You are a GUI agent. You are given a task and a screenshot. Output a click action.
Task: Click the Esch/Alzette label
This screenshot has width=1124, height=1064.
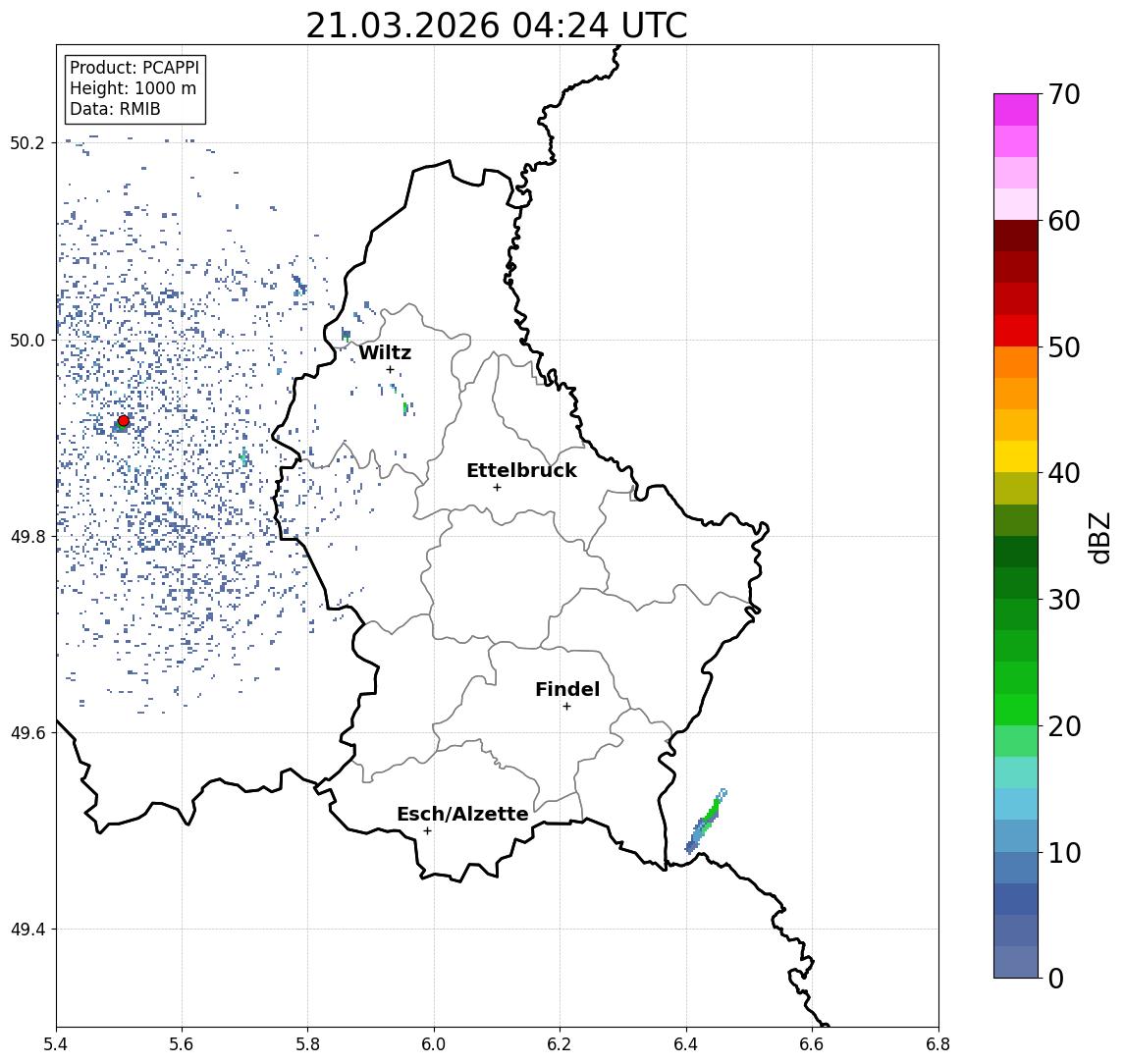pyautogui.click(x=462, y=815)
